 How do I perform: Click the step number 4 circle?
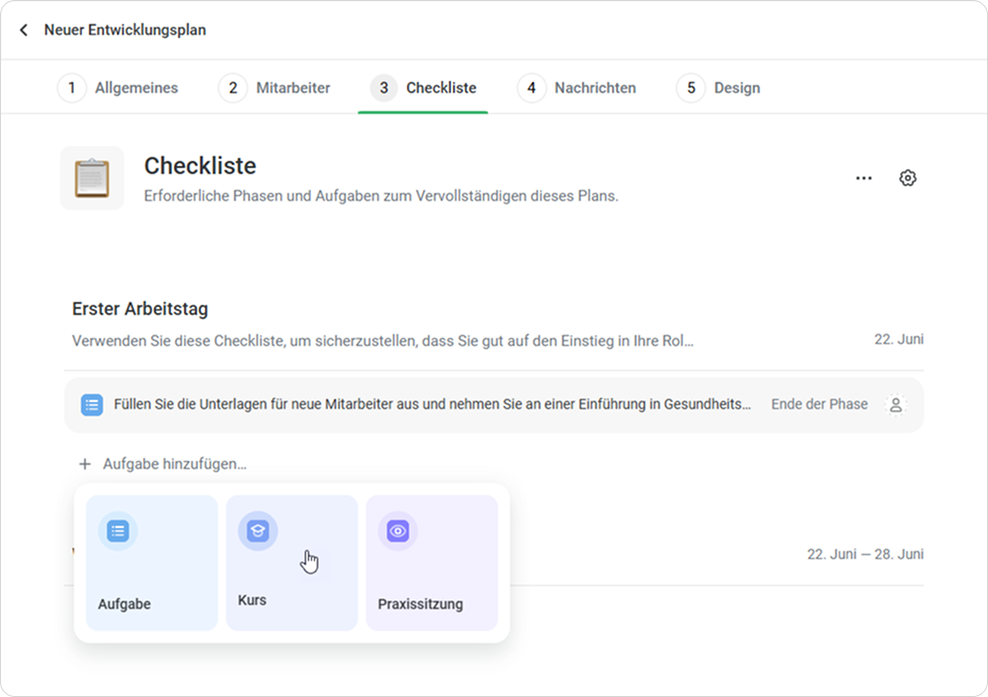(531, 88)
